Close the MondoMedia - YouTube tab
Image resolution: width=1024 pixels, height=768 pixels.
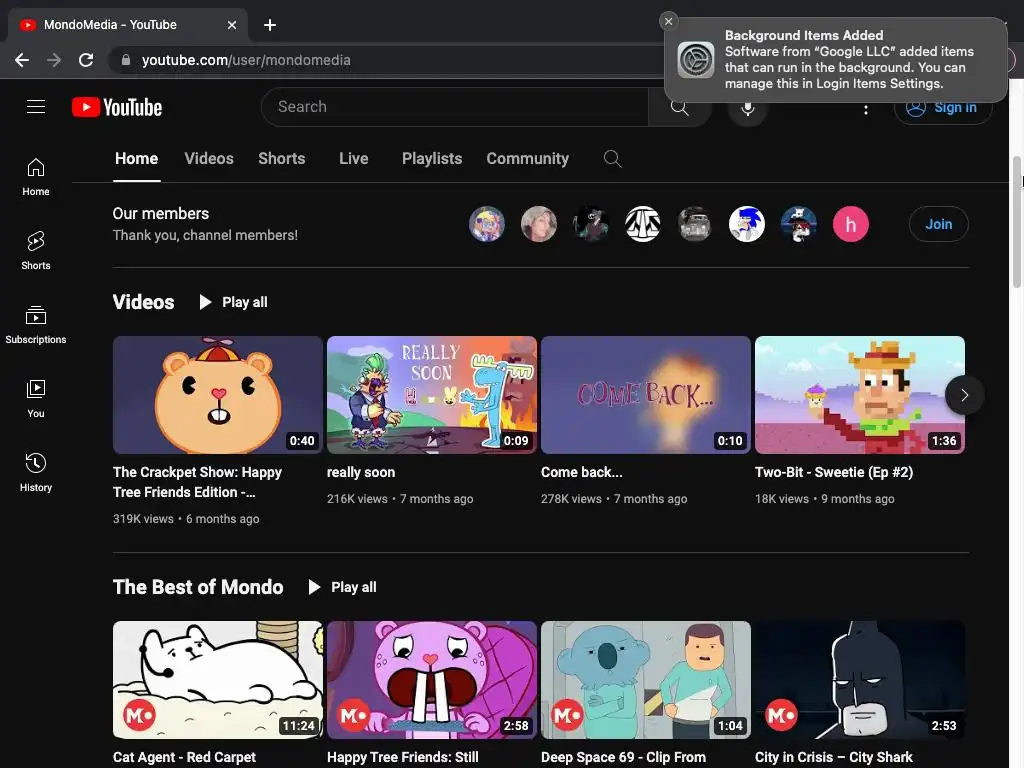click(x=232, y=25)
